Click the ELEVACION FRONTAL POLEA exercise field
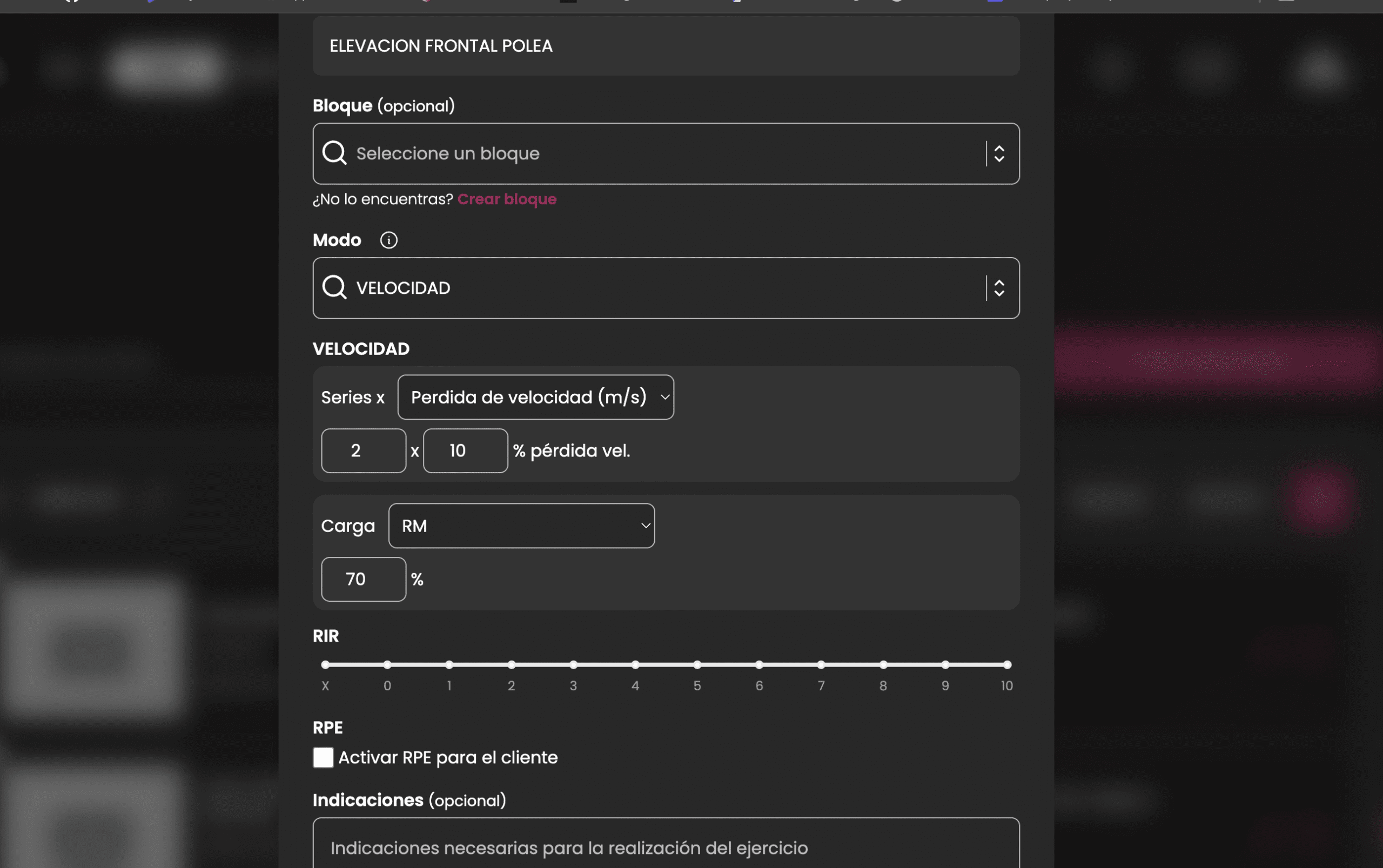 coord(666,46)
